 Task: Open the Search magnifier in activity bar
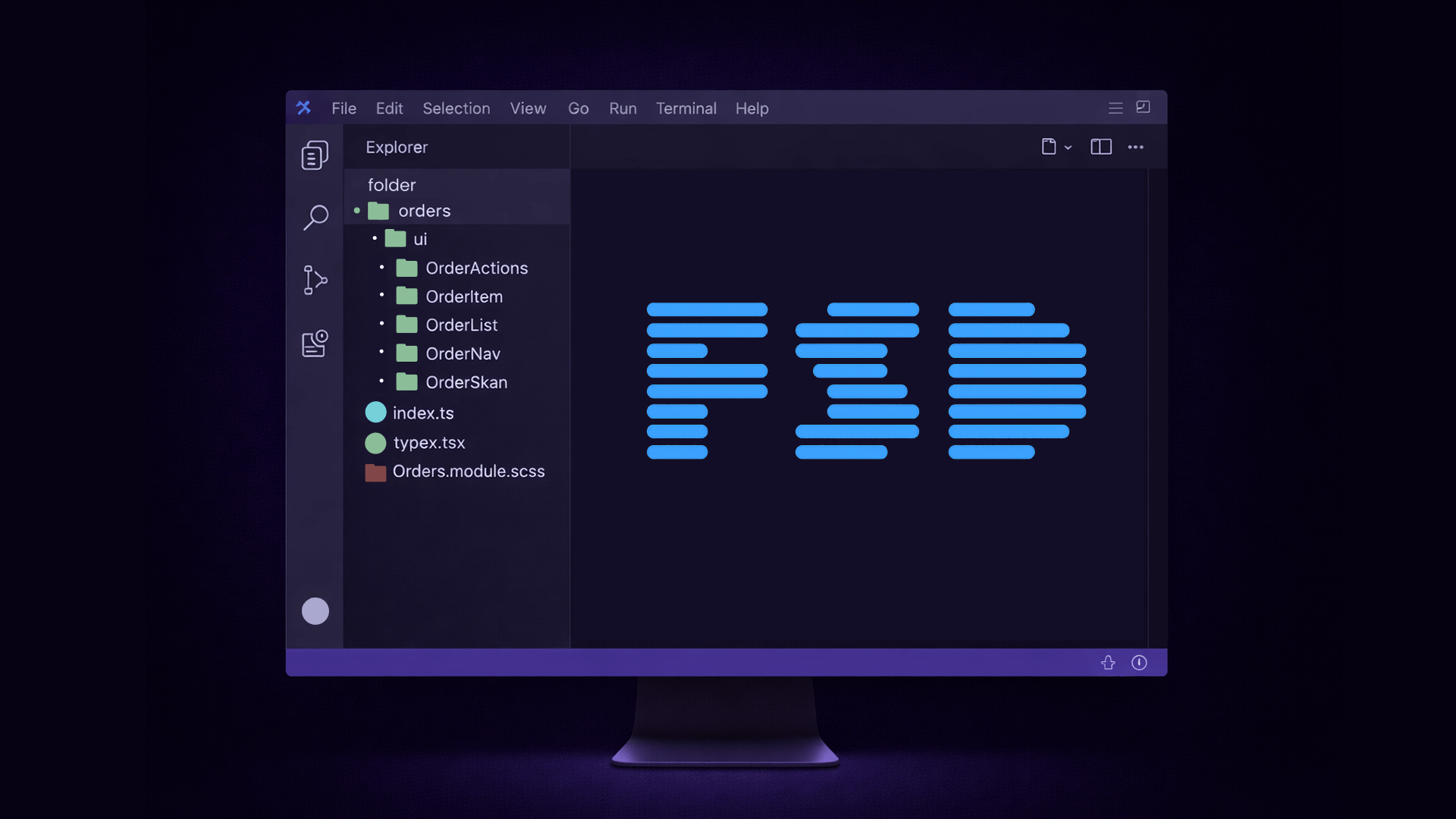tap(315, 218)
